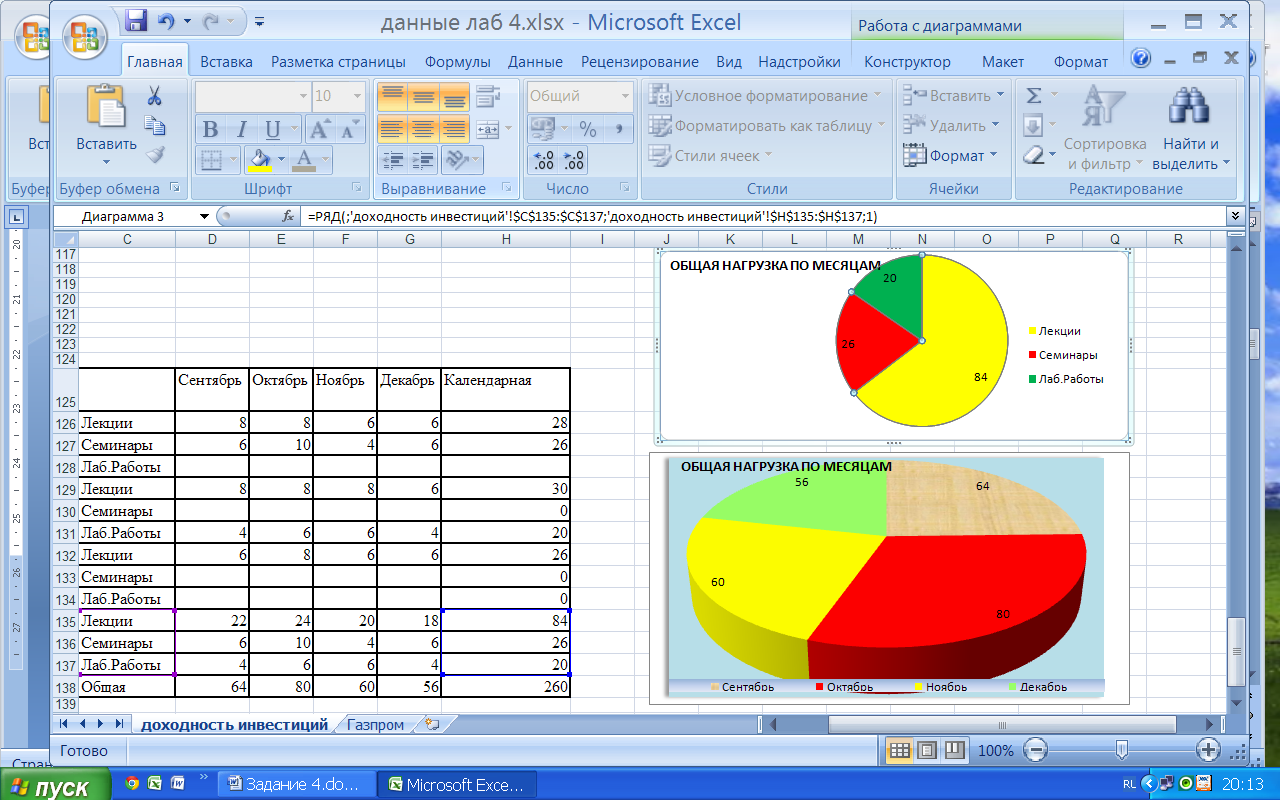Click the Удалить cells button
The width and height of the screenshot is (1280, 800).
coord(950,126)
